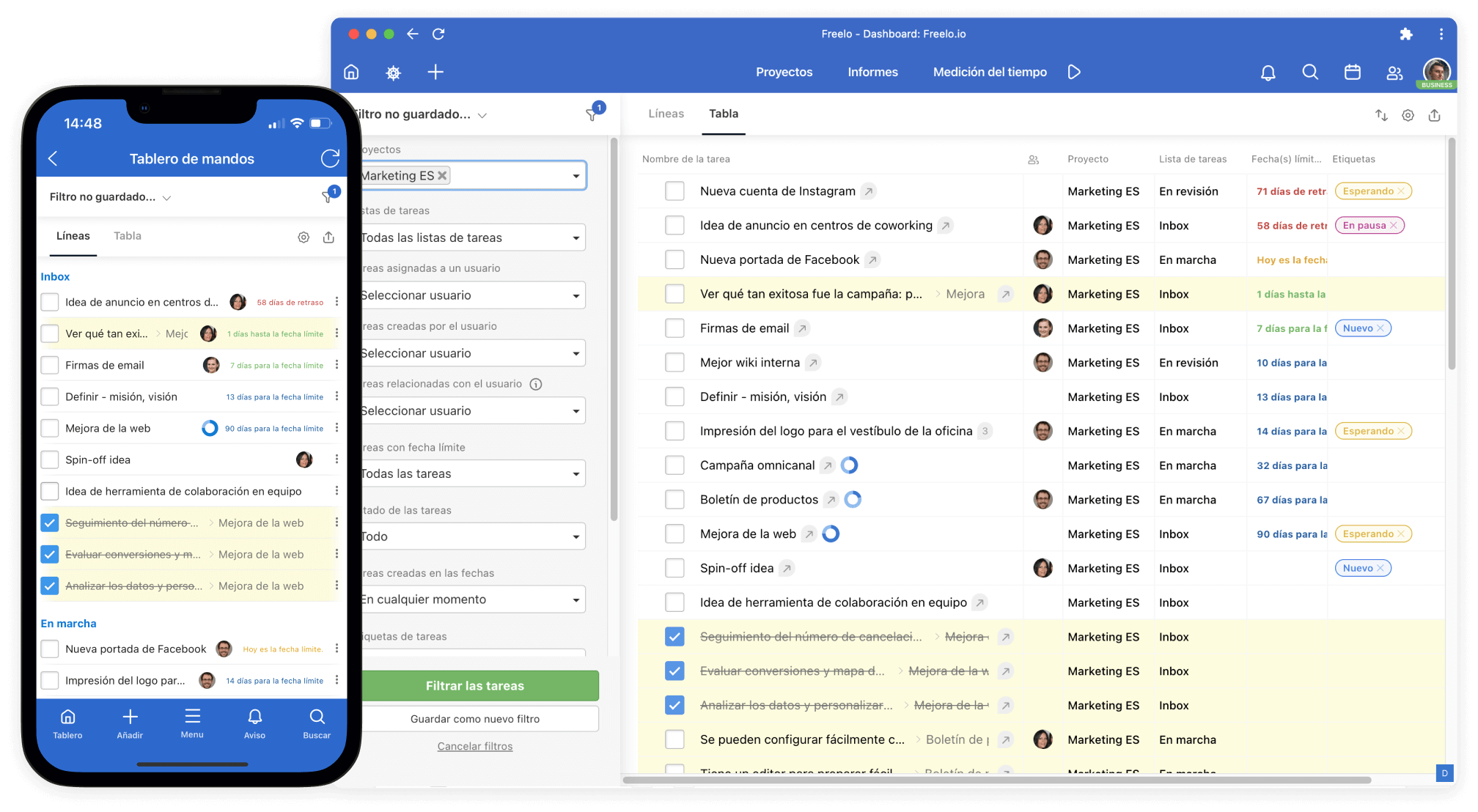1478x812 pixels.
Task: Open En cualquier momento dropdown
Action: tap(473, 599)
